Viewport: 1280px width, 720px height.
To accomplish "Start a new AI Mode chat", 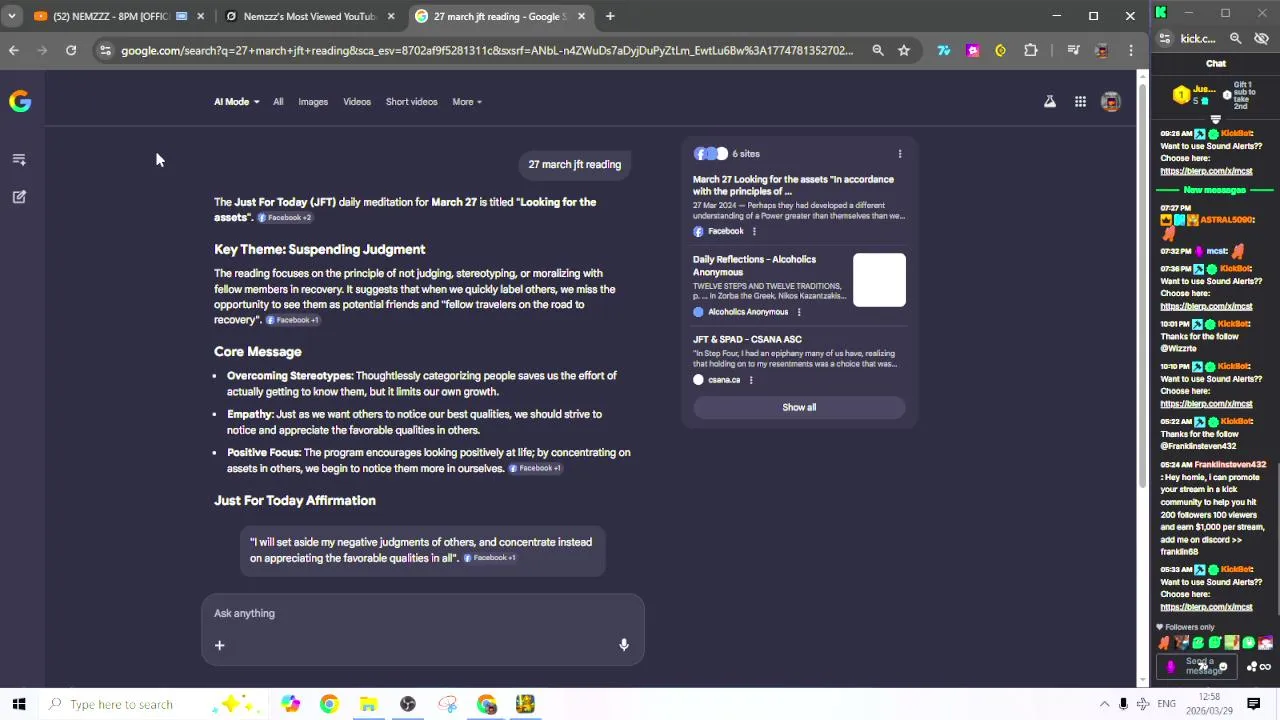I will (19, 197).
